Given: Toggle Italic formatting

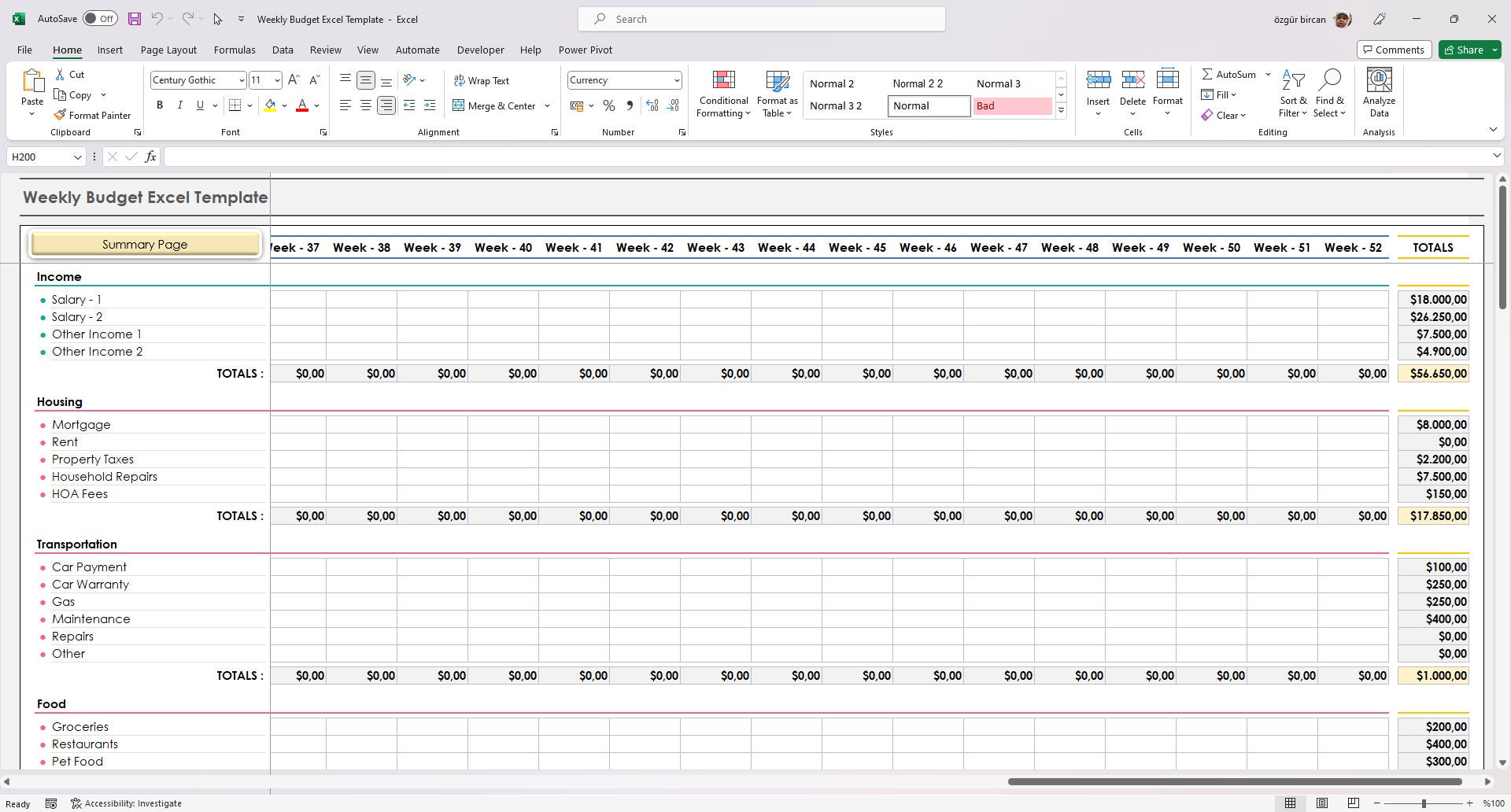Looking at the screenshot, I should click(x=179, y=105).
